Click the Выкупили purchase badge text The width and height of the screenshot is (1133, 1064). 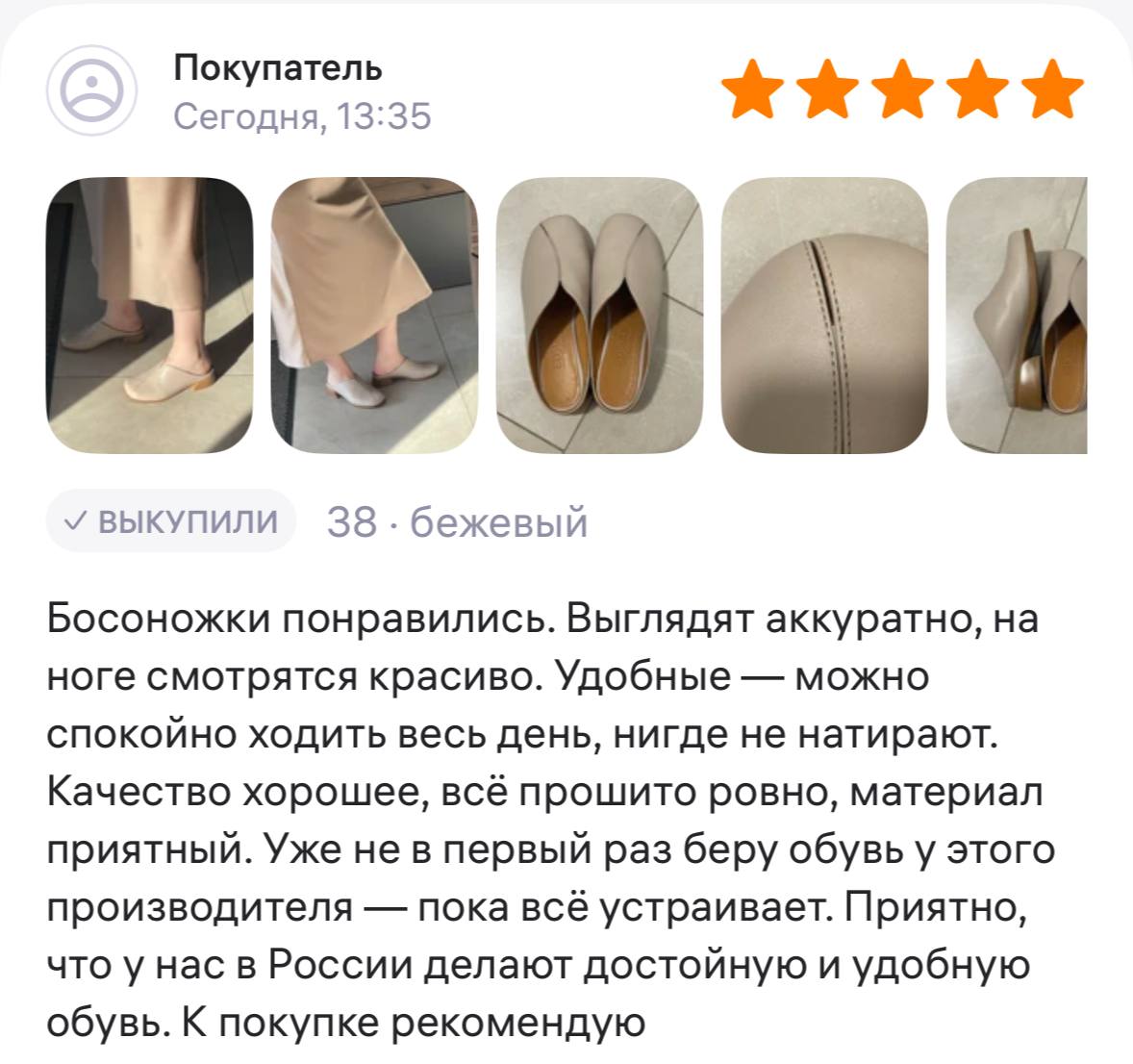(x=188, y=521)
